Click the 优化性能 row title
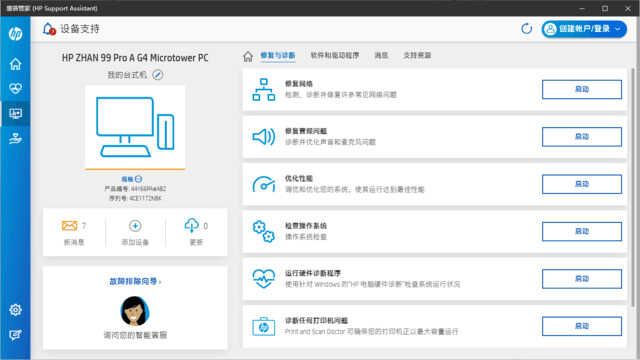The height and width of the screenshot is (360, 640). [299, 178]
